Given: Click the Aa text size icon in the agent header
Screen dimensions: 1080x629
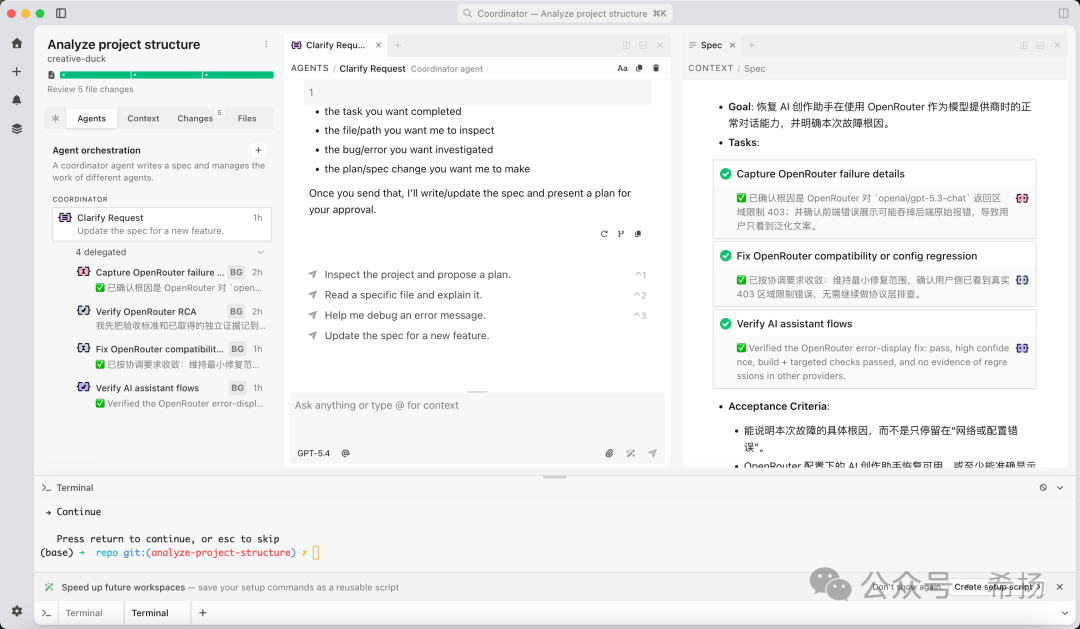Looking at the screenshot, I should (622, 68).
